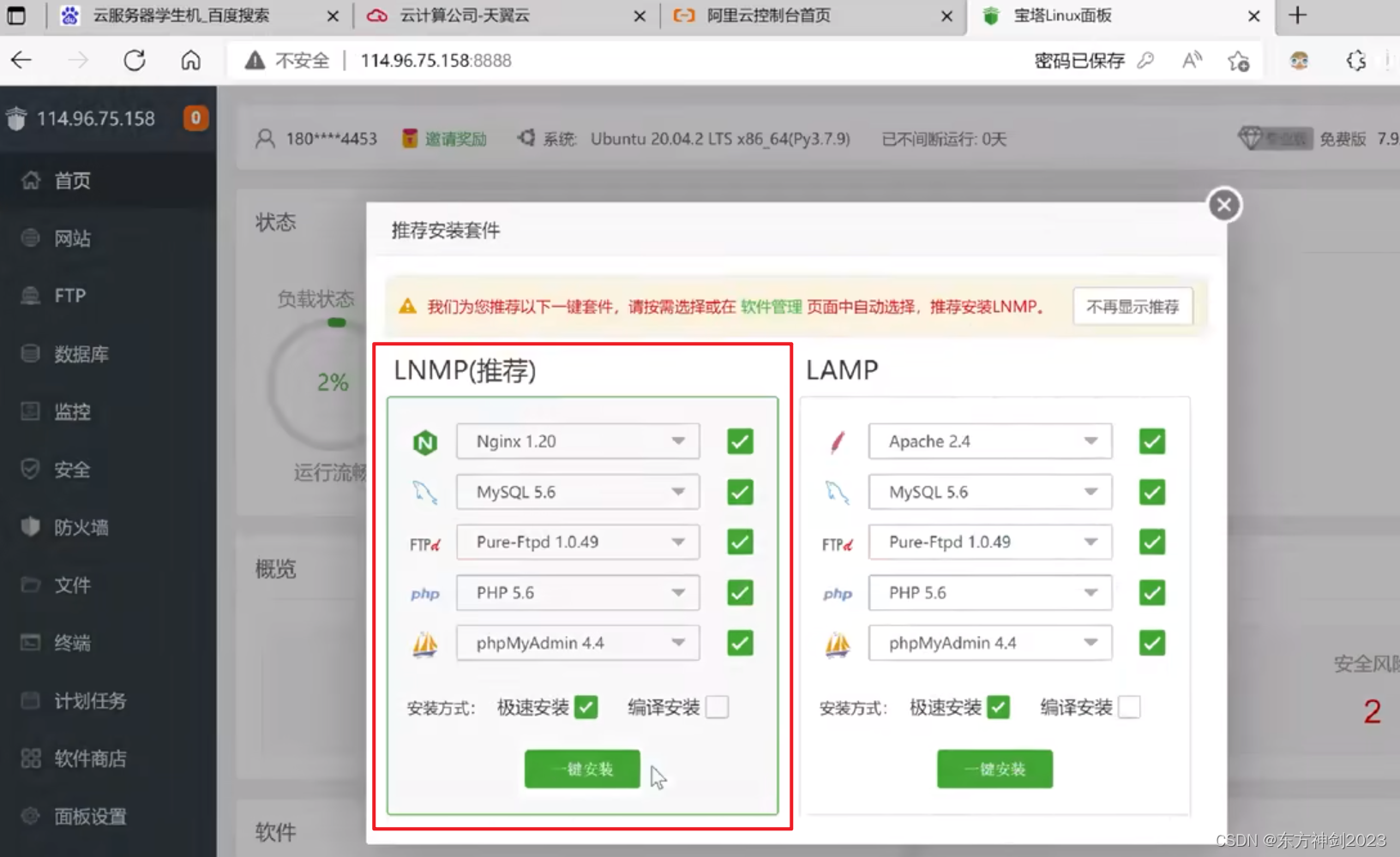This screenshot has width=1400, height=857.
Task: Open the LNMP PHP 5.6 dropdown
Action: (578, 592)
